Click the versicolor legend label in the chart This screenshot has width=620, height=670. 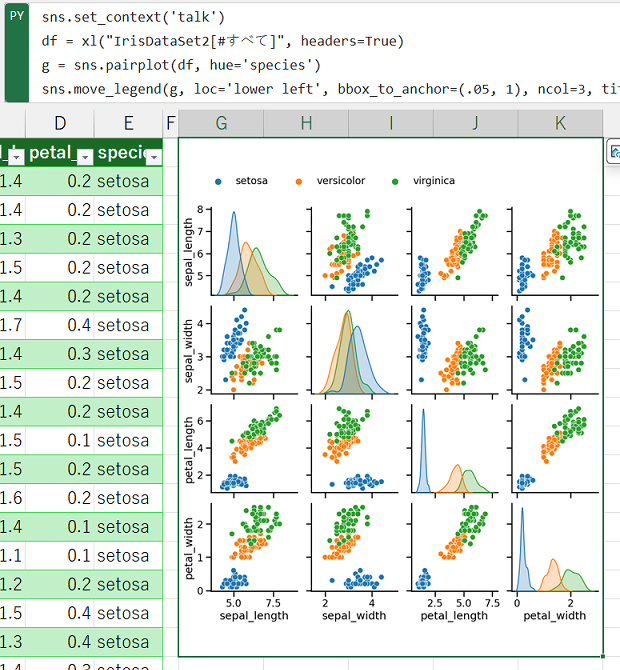341,181
